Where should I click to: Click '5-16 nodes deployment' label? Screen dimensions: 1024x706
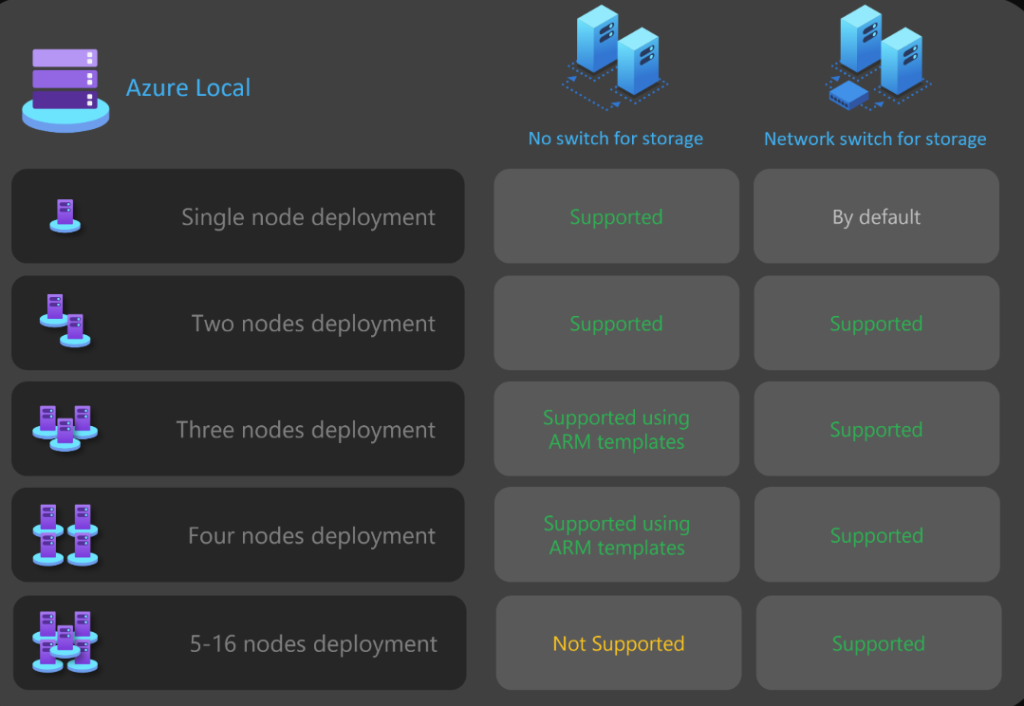coord(313,644)
